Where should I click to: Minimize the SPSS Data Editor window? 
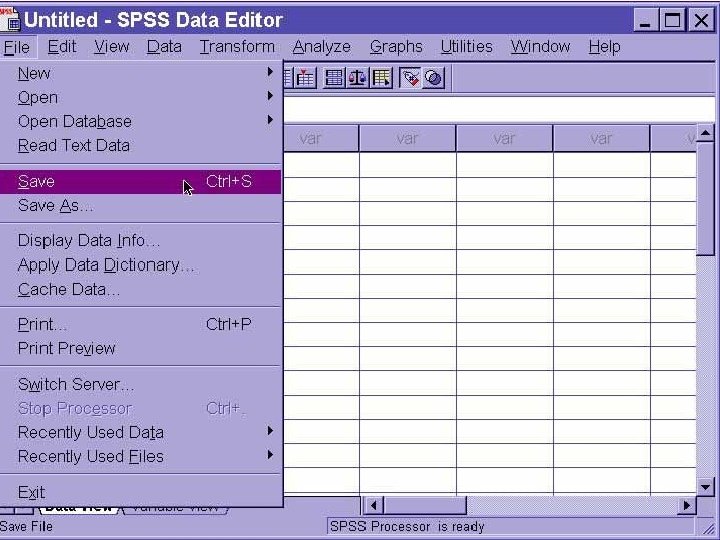pyautogui.click(x=645, y=20)
